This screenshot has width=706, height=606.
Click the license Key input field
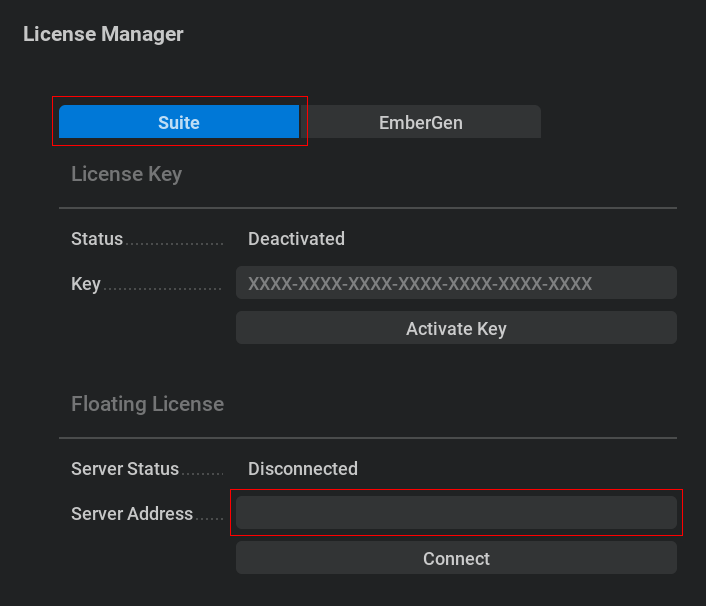[456, 283]
